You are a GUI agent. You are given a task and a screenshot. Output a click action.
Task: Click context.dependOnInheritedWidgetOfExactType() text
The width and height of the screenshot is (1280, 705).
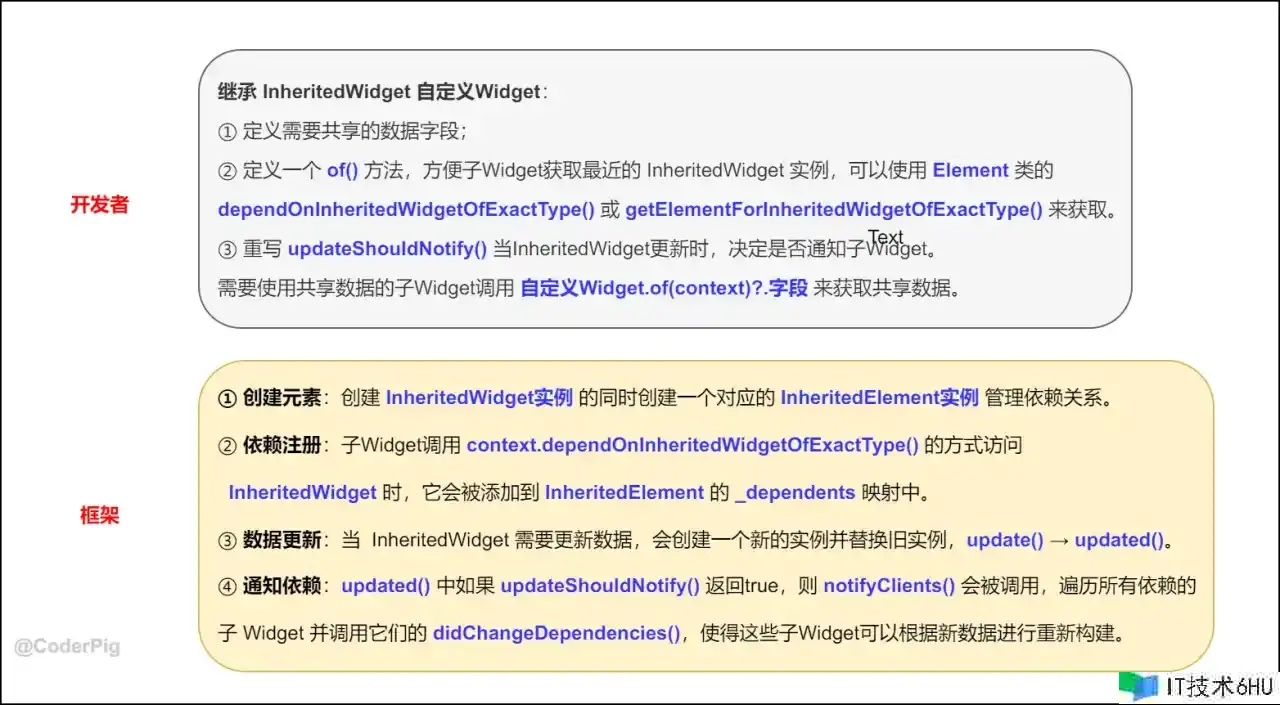tap(692, 445)
